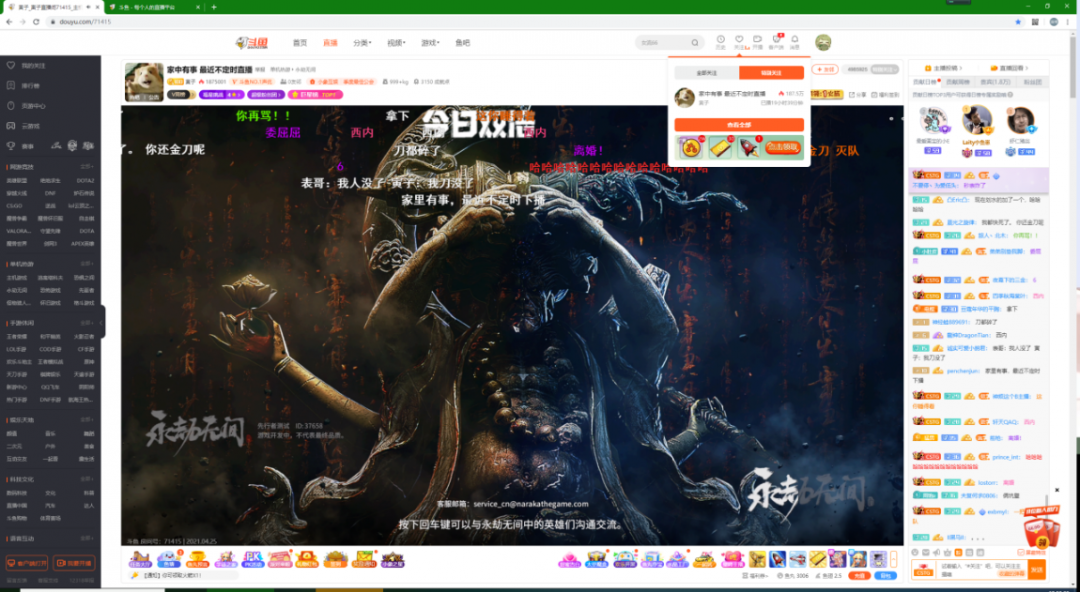Collapse the left sidebar with its edge handle
The height and width of the screenshot is (592, 1080).
click(103, 322)
